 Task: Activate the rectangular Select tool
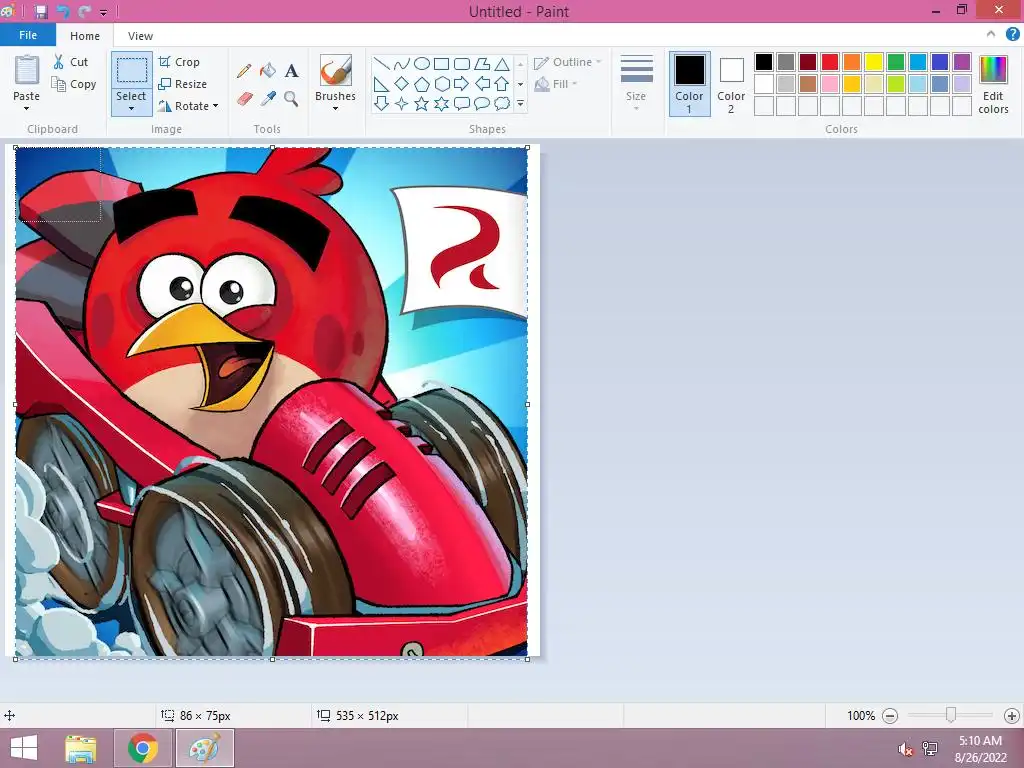131,70
